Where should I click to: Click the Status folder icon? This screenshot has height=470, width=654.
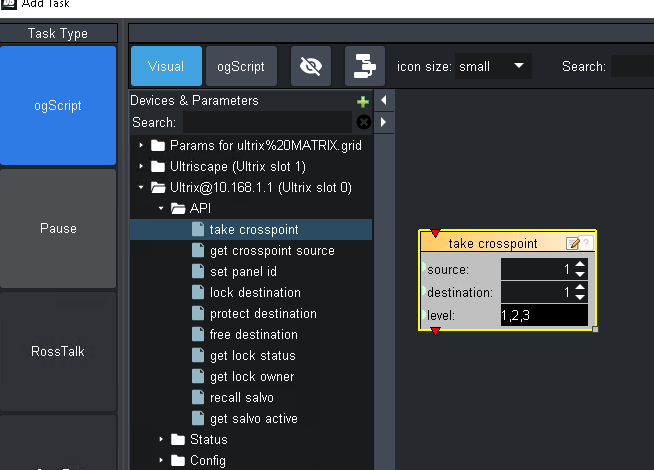[x=178, y=439]
